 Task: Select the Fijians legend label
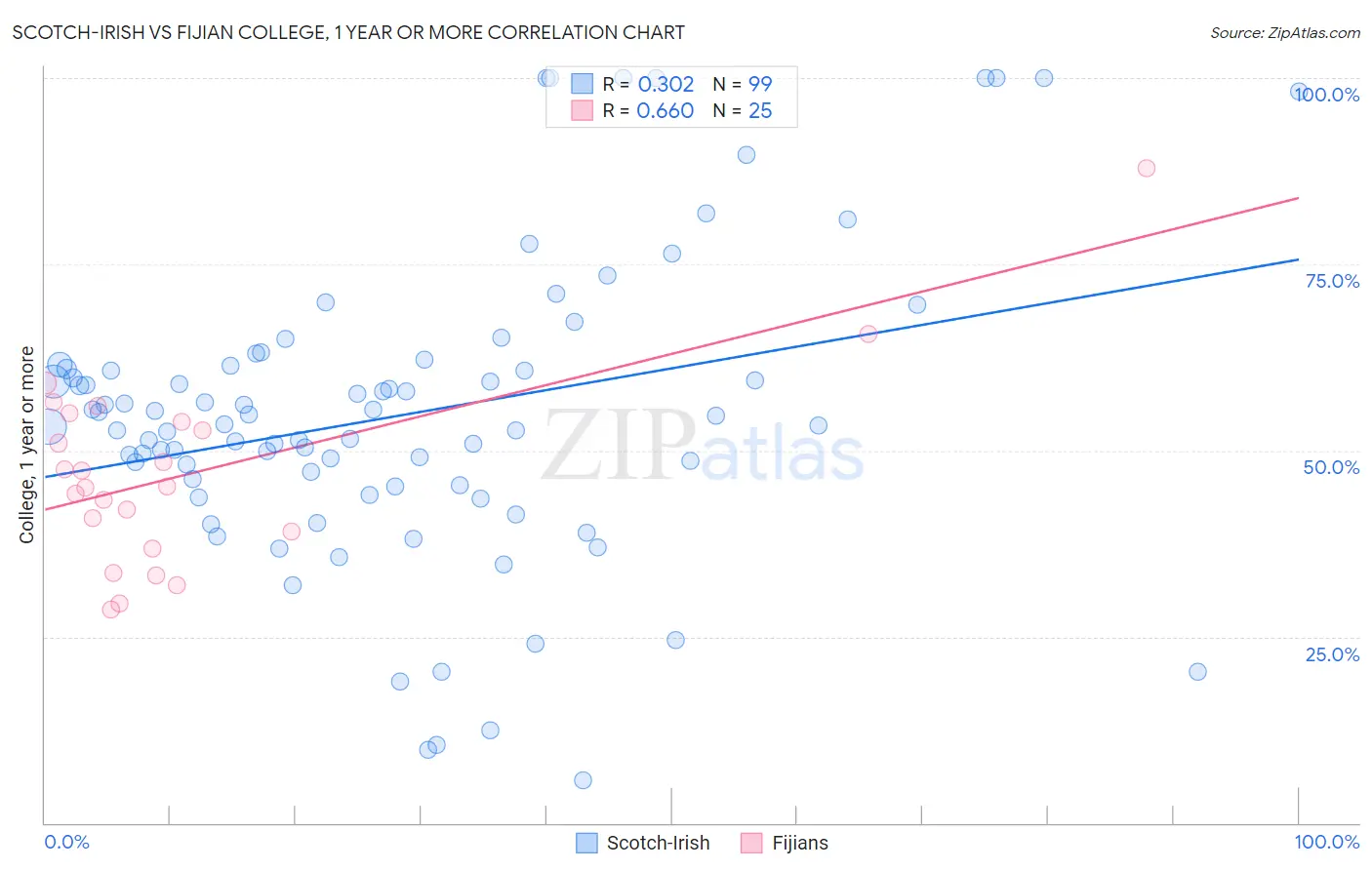(x=800, y=843)
